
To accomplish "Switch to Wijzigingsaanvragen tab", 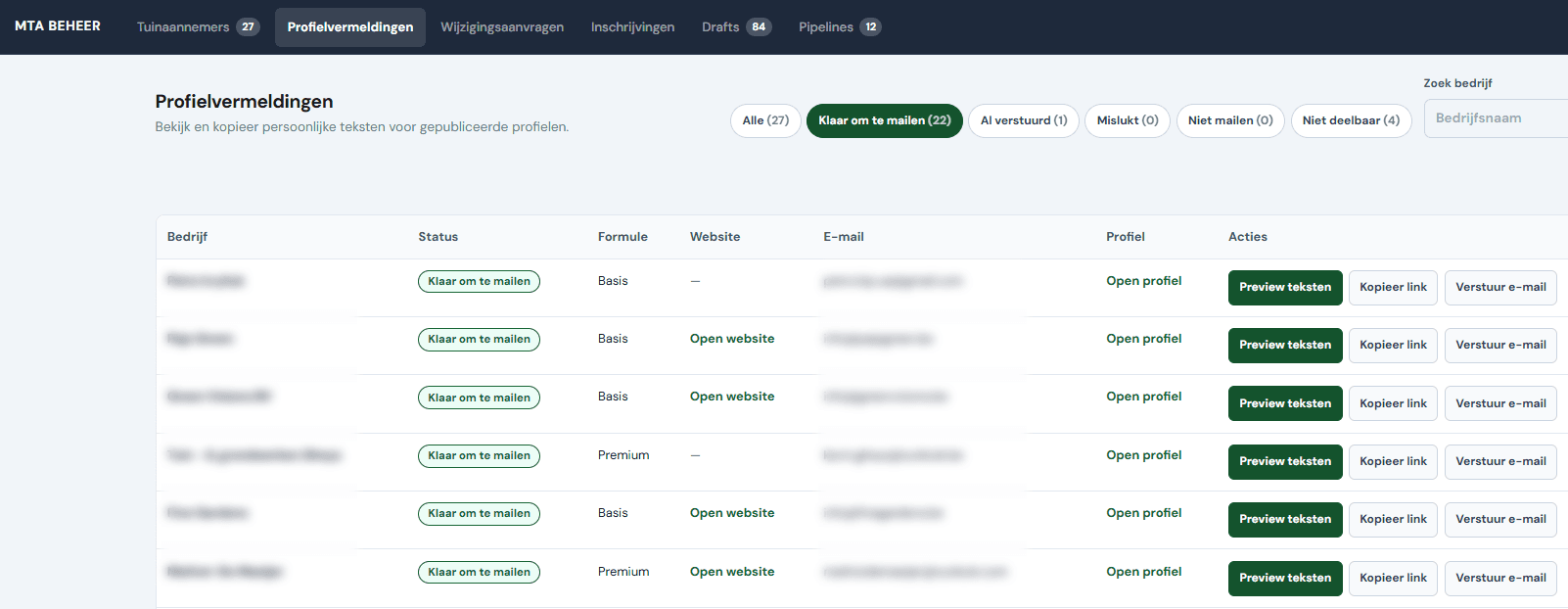I will point(502,26).
